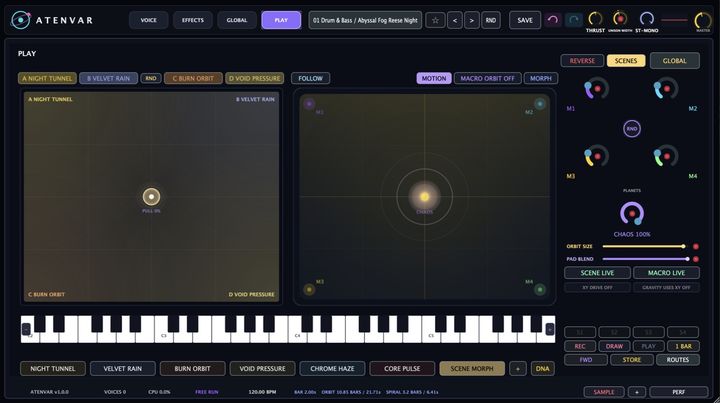
Task: Click the M4 macro knob
Action: (665, 156)
